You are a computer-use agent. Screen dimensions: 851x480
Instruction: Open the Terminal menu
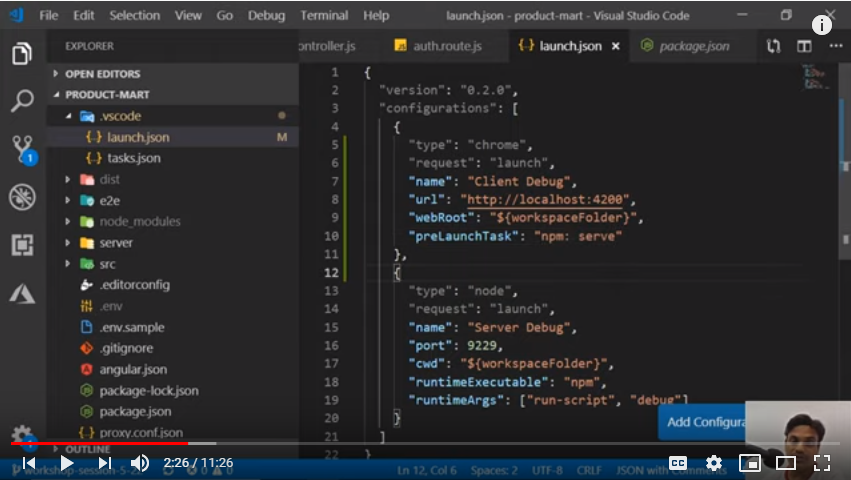point(324,16)
